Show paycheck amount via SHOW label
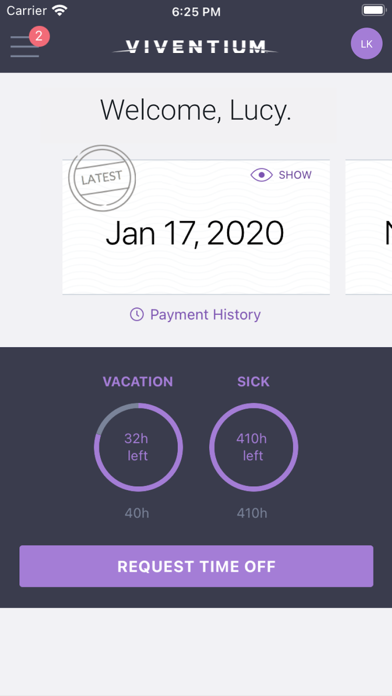 (295, 175)
